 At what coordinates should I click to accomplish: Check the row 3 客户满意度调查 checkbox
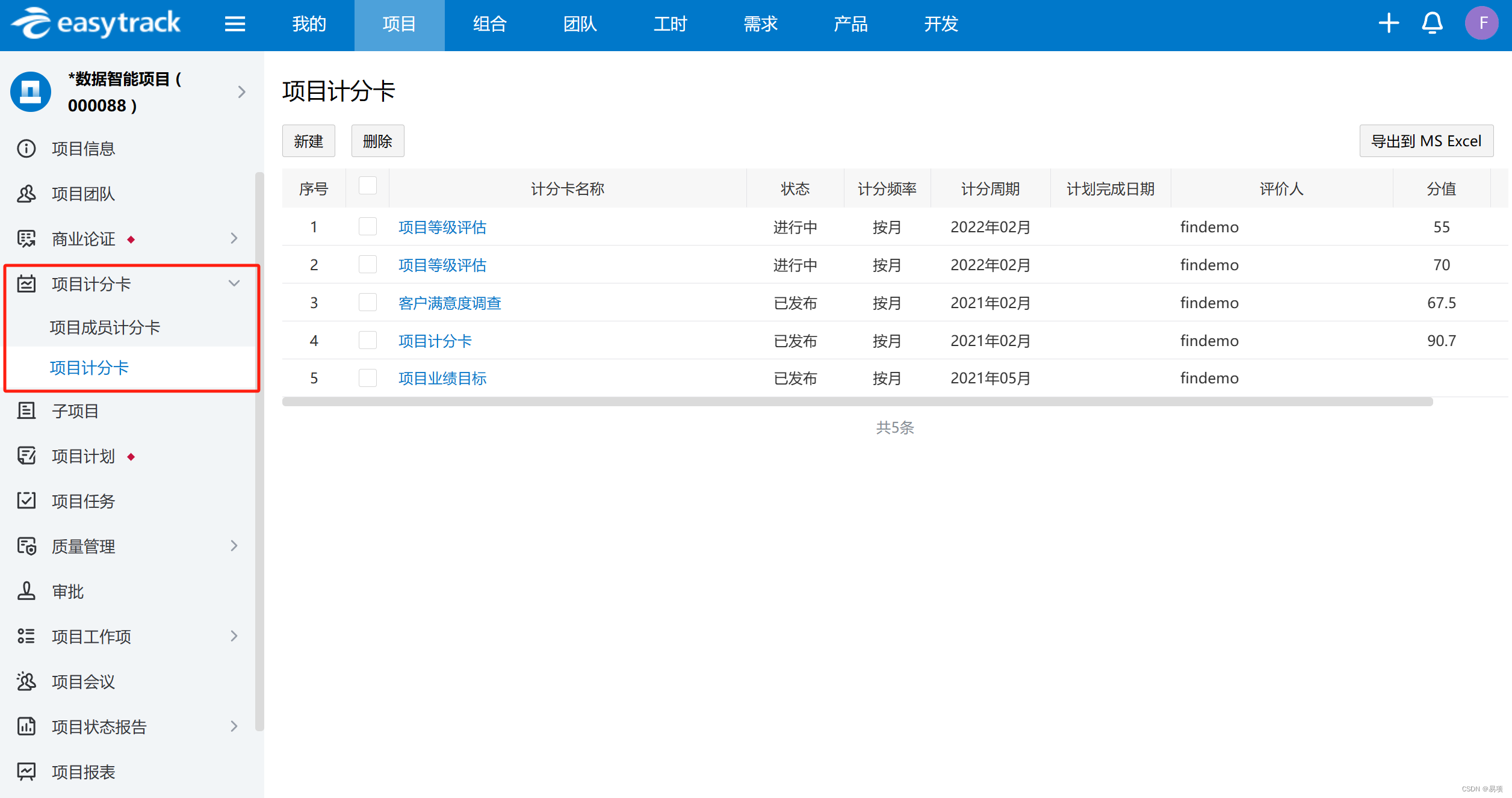click(x=368, y=302)
